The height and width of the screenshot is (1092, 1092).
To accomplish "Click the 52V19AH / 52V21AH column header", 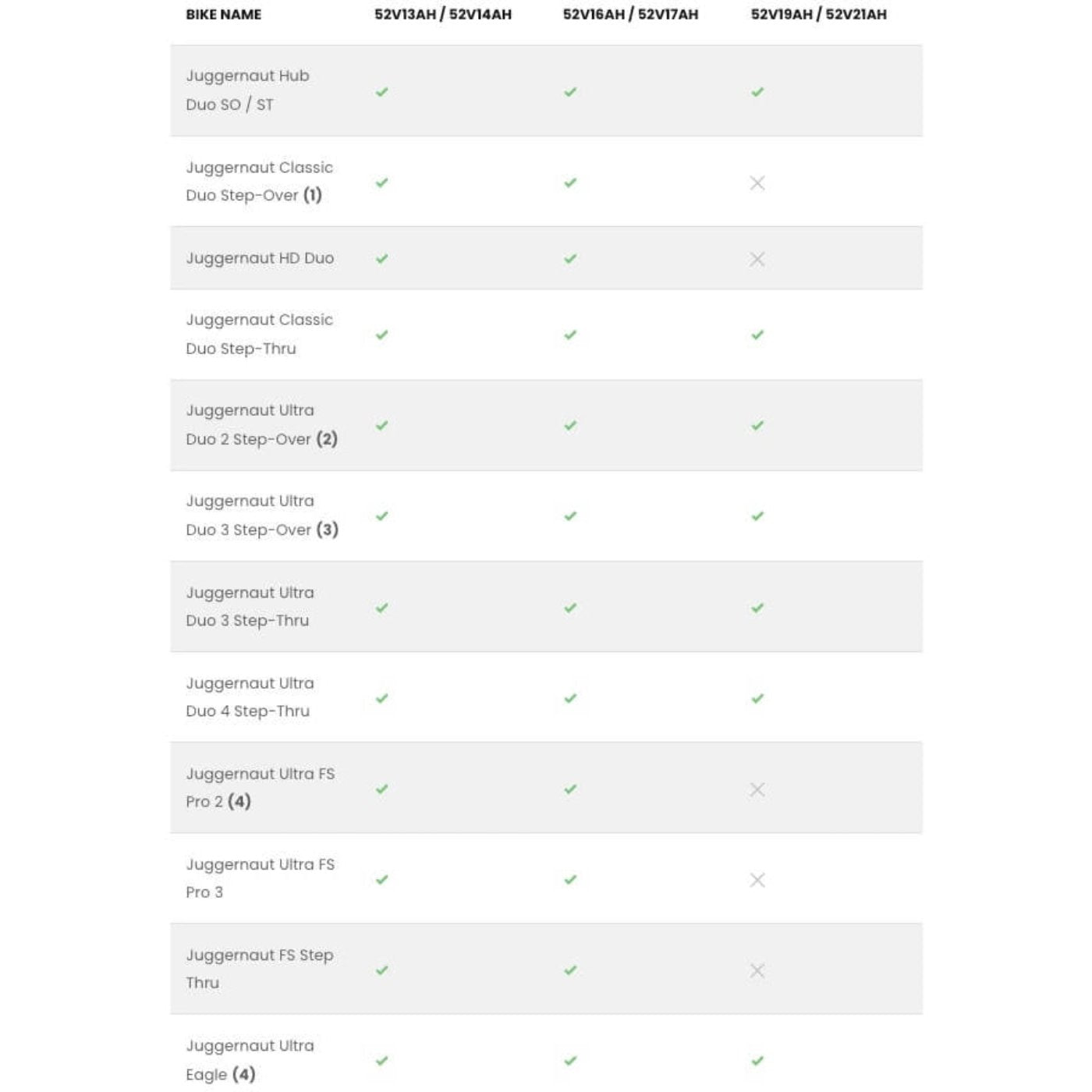I will pos(818,15).
